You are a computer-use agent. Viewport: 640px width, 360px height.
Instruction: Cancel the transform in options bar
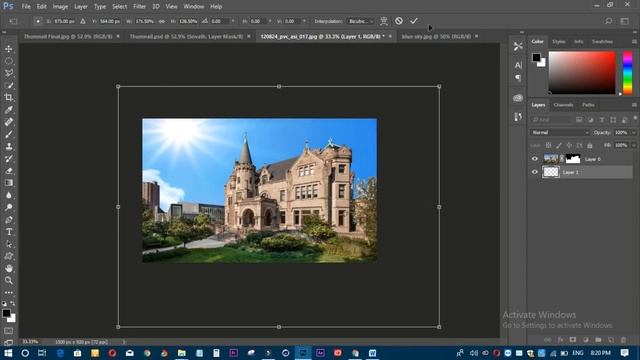click(399, 21)
